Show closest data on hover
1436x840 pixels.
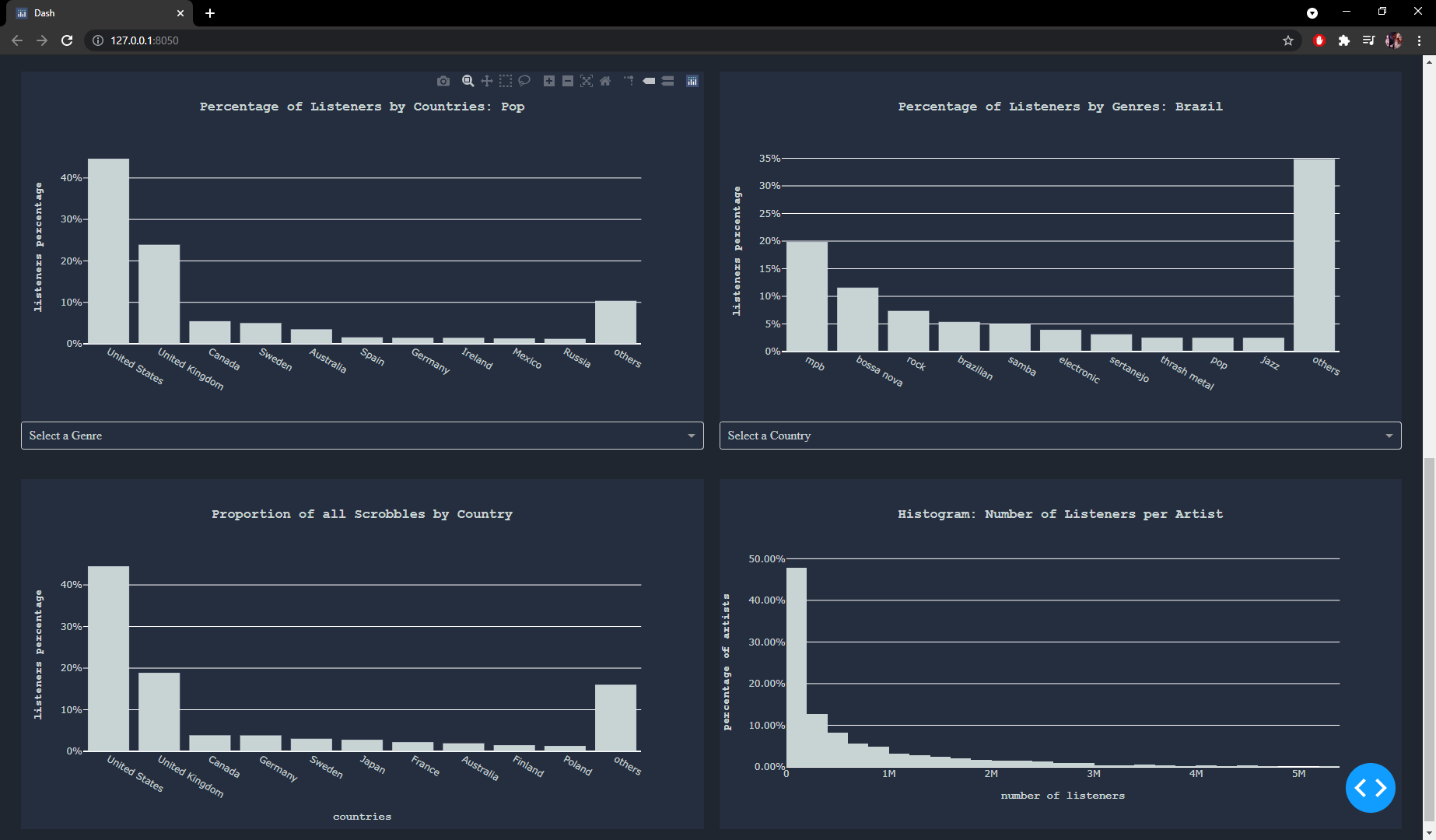tap(649, 81)
